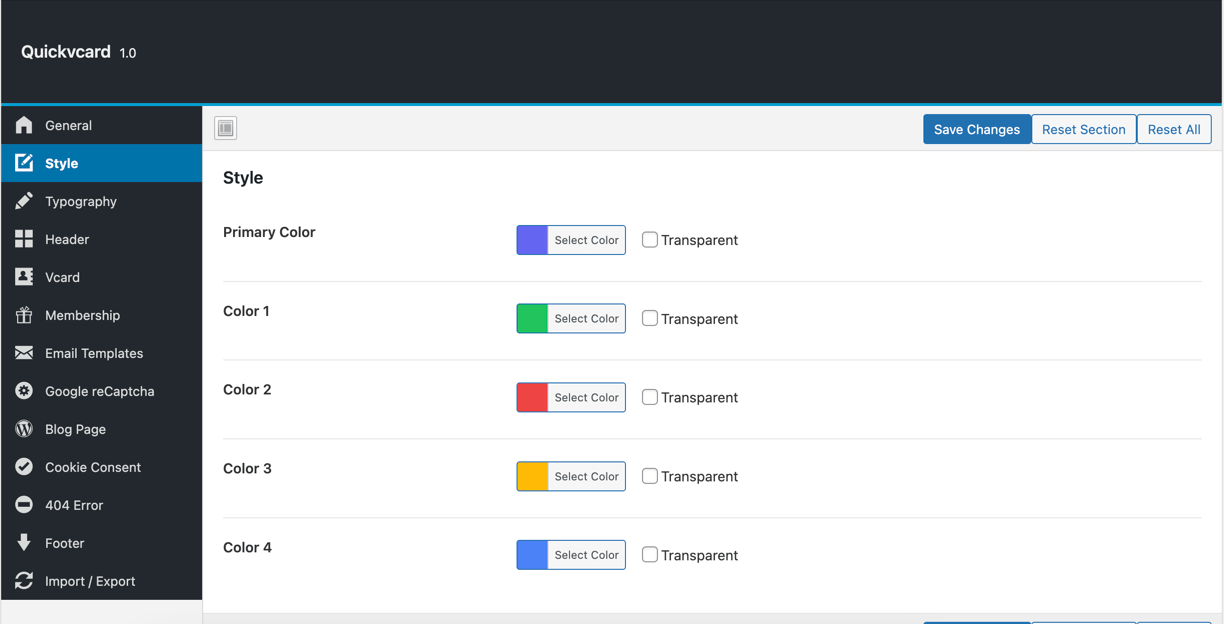Image resolution: width=1224 pixels, height=624 pixels.
Task: Click the refresh arrows icon for Import / Export
Action: [24, 581]
